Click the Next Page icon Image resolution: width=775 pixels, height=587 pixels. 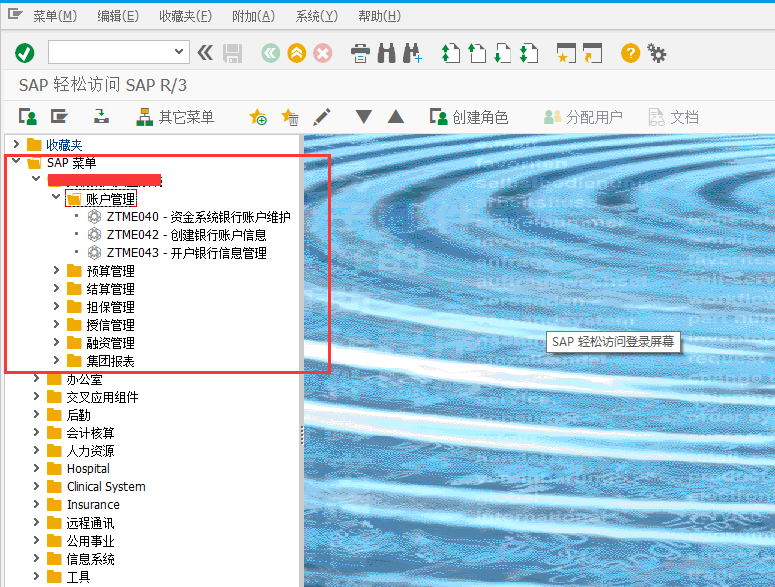point(503,53)
